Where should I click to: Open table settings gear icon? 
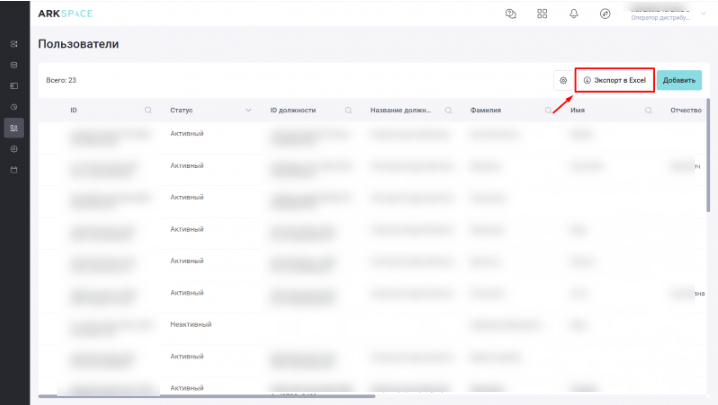pyautogui.click(x=563, y=80)
